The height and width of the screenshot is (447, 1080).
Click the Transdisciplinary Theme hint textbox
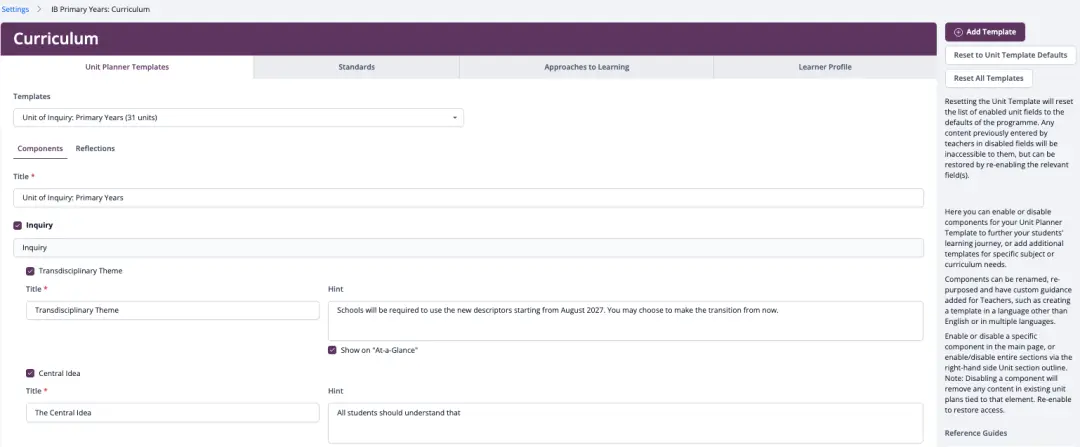click(x=625, y=320)
